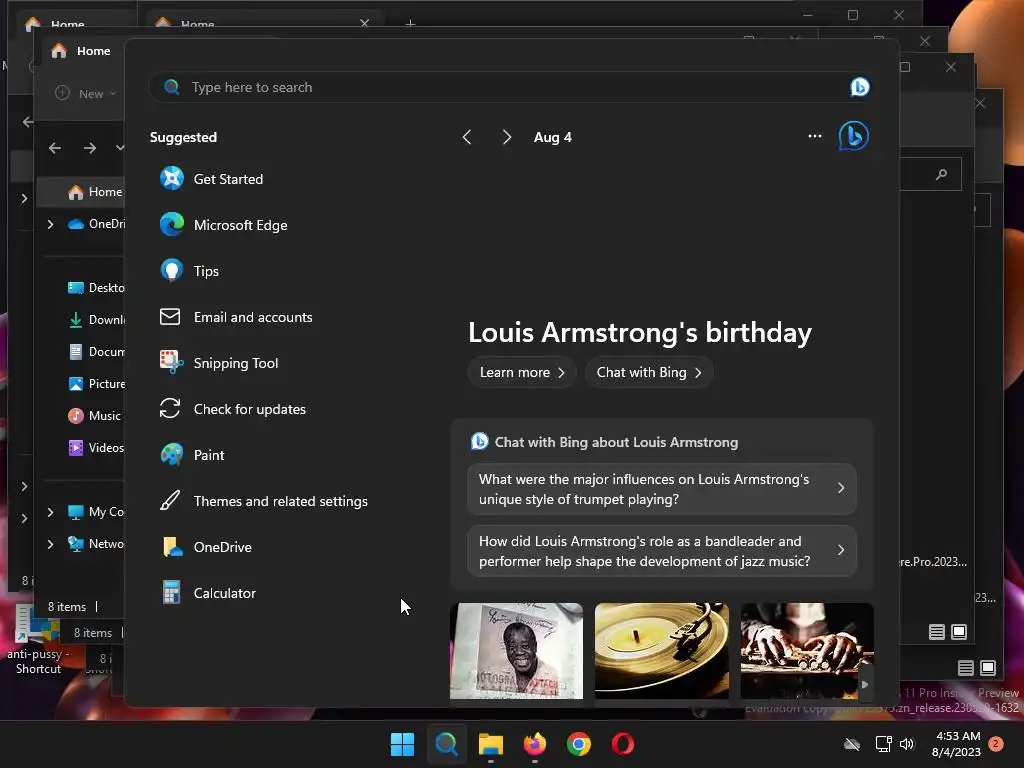
Task: Launch Microsoft Edge from suggestions
Action: tap(223, 225)
